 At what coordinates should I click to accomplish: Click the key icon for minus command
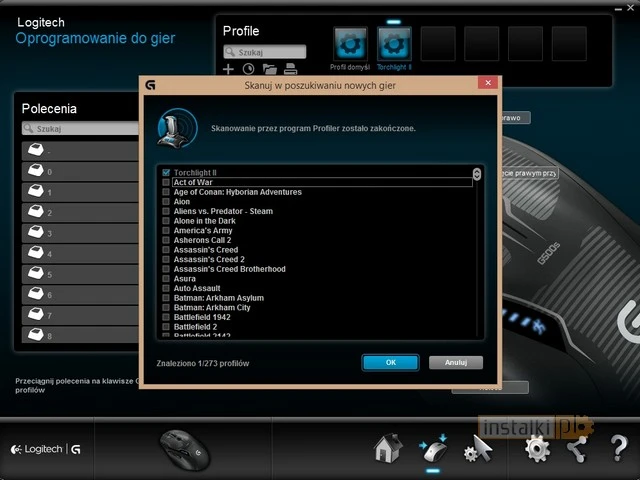coord(36,149)
